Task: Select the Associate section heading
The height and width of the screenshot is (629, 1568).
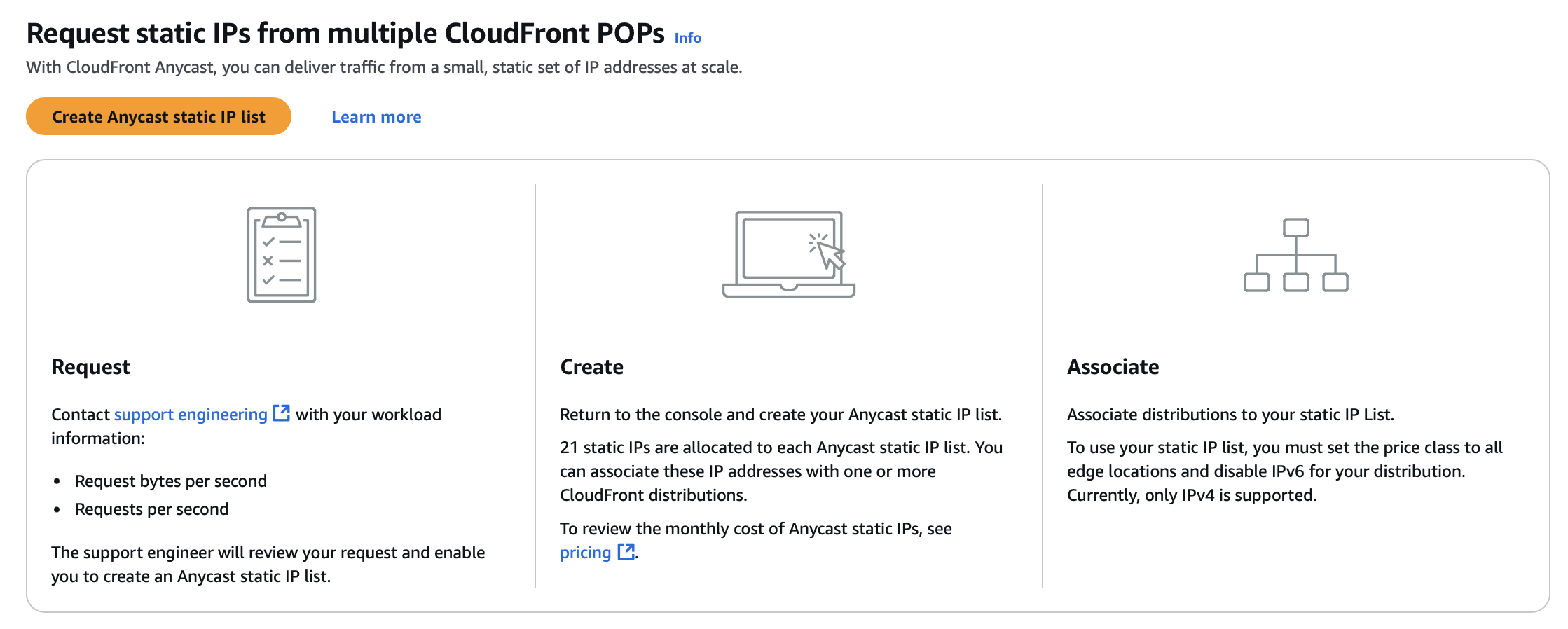Action: click(1113, 366)
